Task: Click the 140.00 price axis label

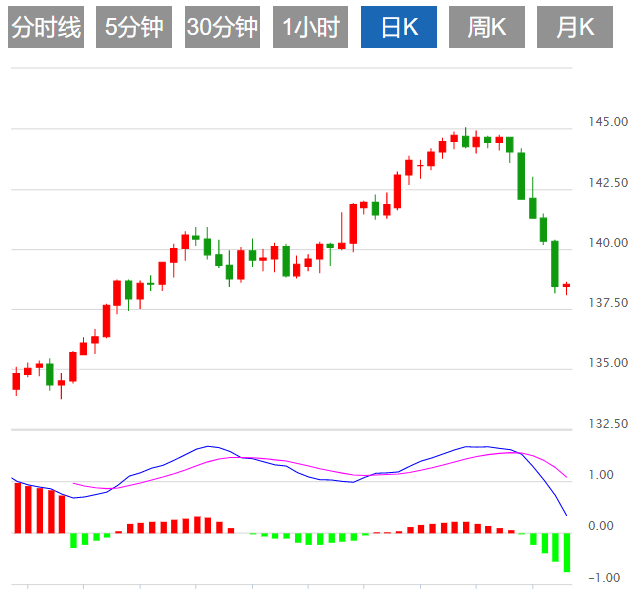Action: pyautogui.click(x=607, y=243)
